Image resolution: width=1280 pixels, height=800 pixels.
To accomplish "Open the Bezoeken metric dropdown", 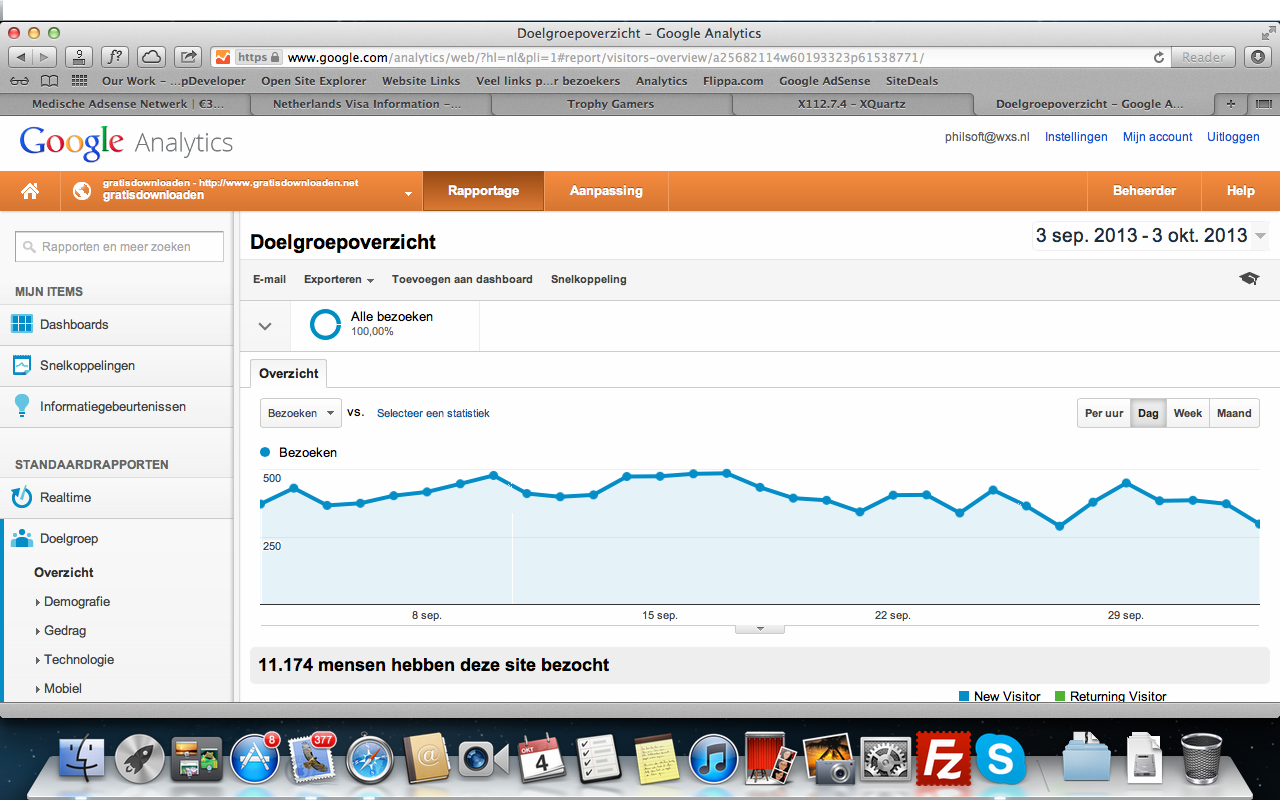I will point(301,413).
